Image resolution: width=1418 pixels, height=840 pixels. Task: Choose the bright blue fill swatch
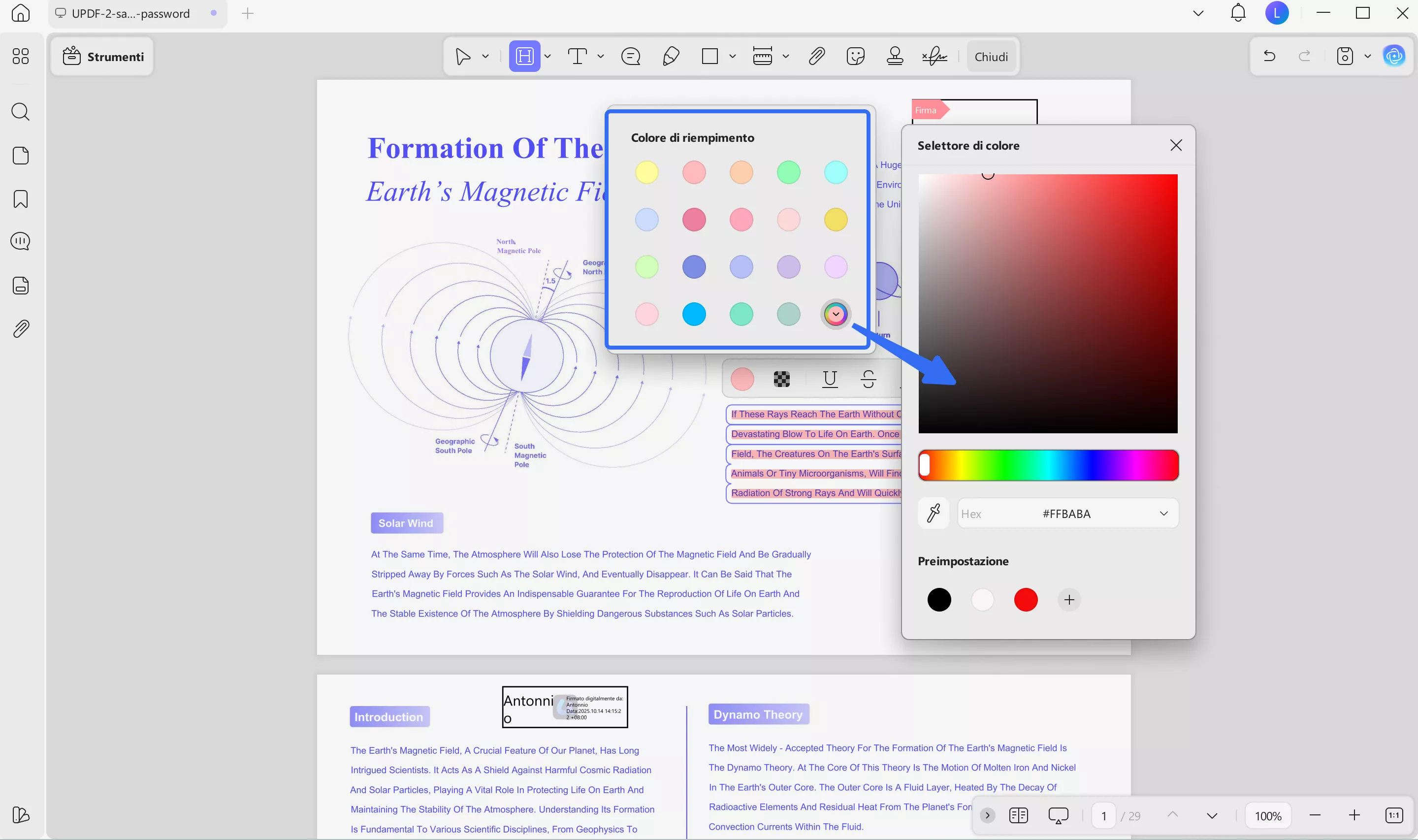pyautogui.click(x=694, y=314)
